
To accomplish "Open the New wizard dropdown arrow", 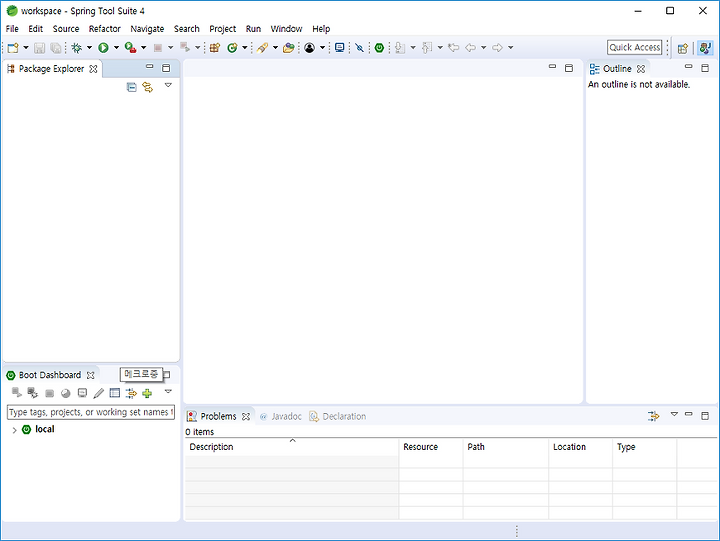I will coord(26,47).
